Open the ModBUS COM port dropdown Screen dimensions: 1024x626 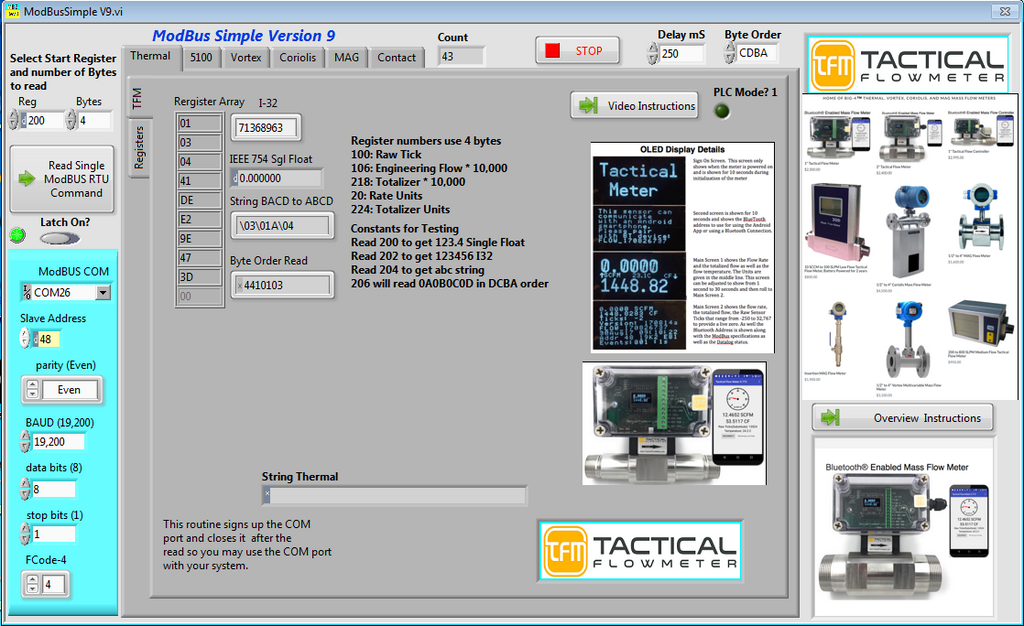[x=103, y=293]
